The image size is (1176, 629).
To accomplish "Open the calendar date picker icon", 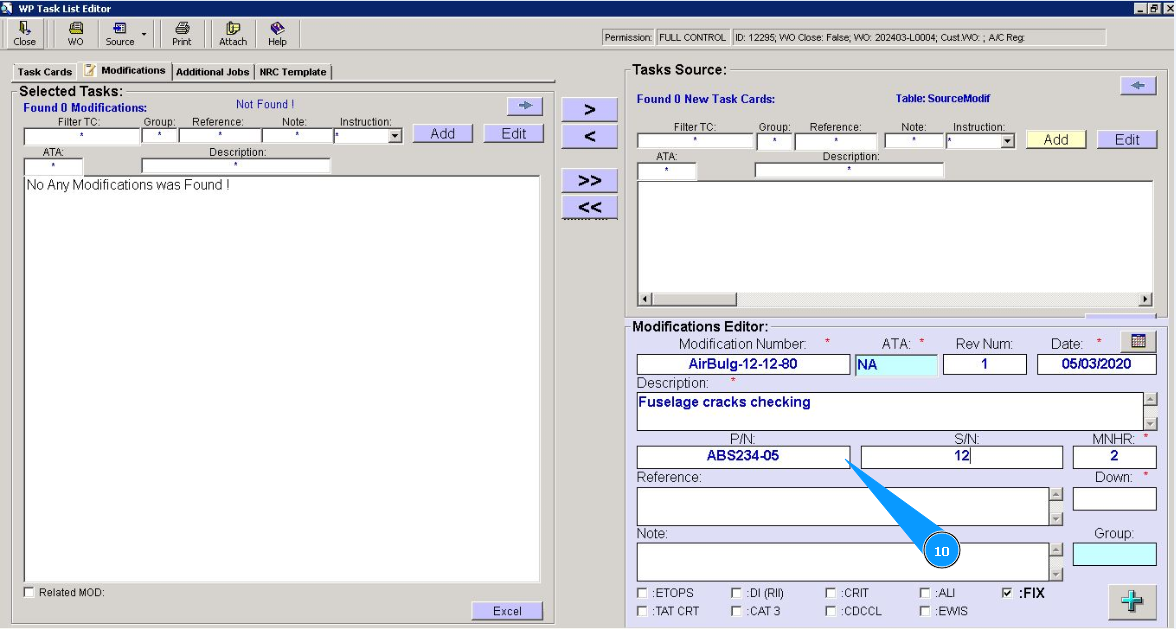I will (x=1138, y=341).
